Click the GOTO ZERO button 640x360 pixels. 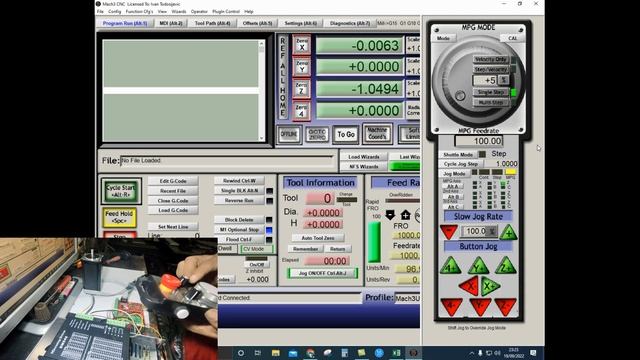(x=317, y=134)
